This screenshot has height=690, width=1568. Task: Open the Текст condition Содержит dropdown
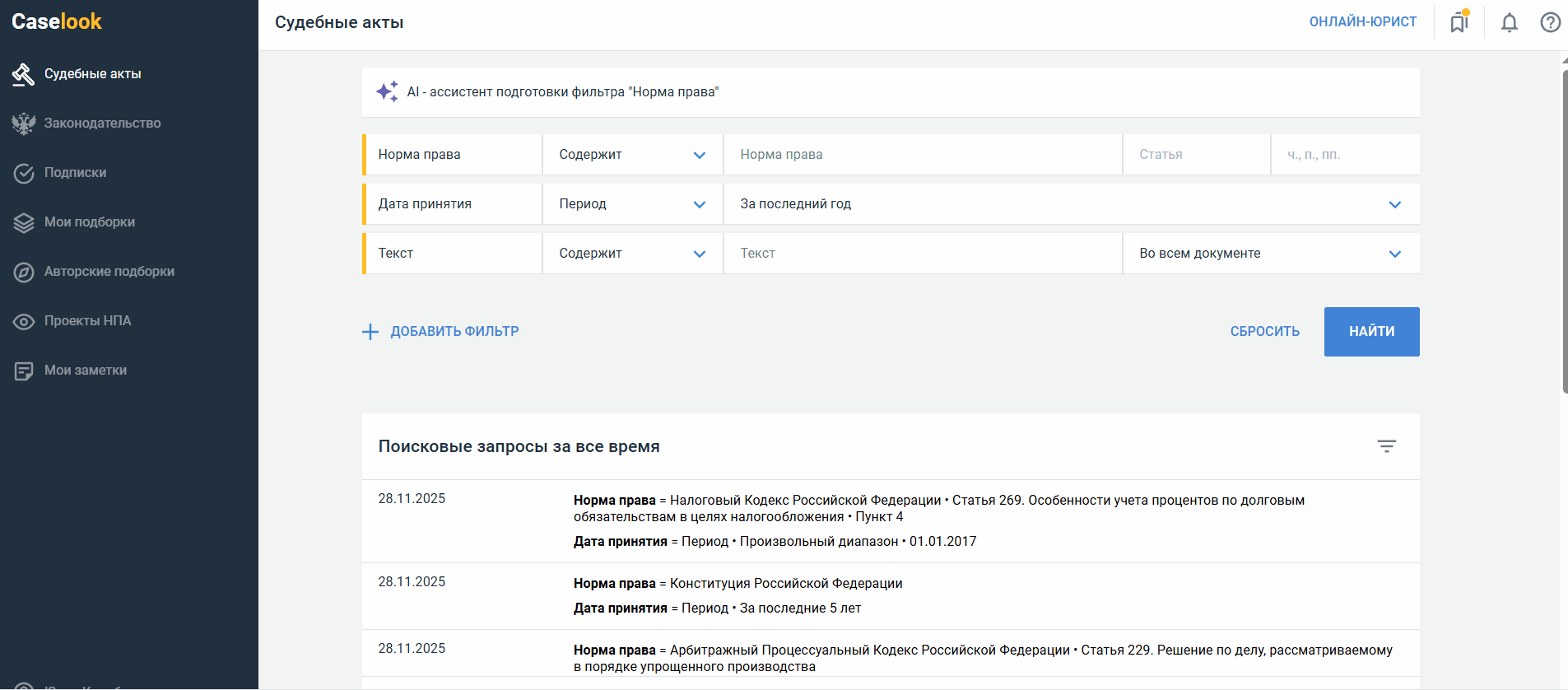click(x=632, y=254)
